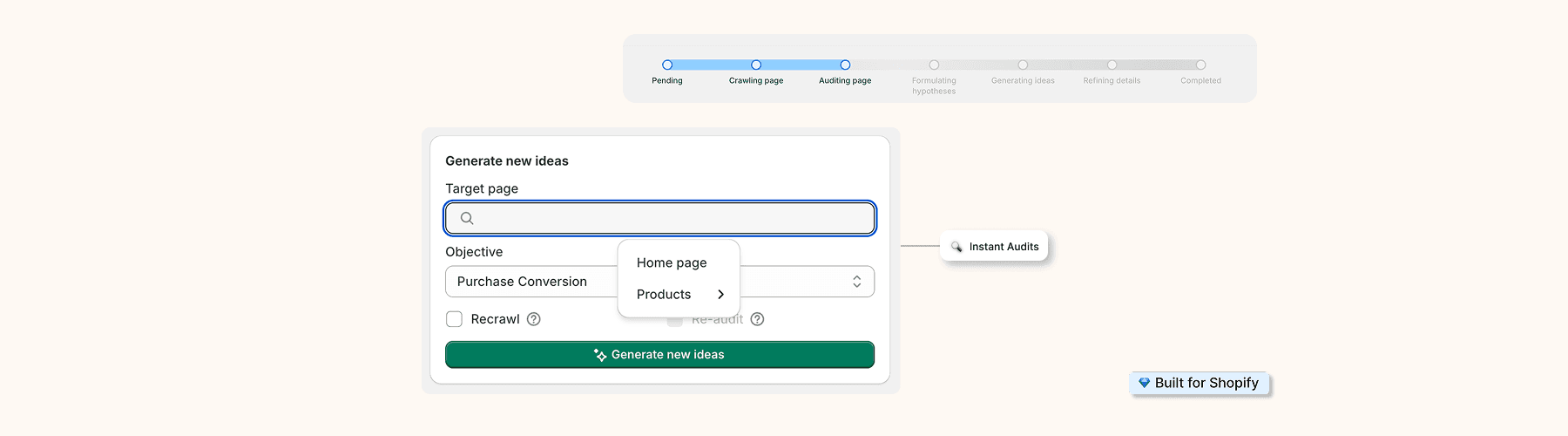
Task: Select Home page from the popup menu
Action: 672,262
